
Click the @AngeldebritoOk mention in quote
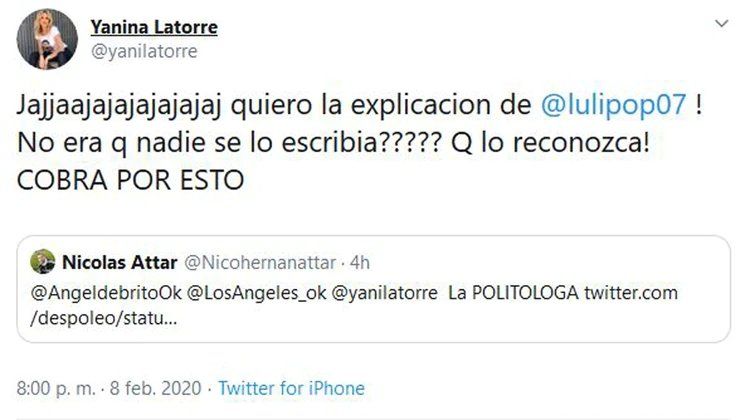(x=106, y=293)
